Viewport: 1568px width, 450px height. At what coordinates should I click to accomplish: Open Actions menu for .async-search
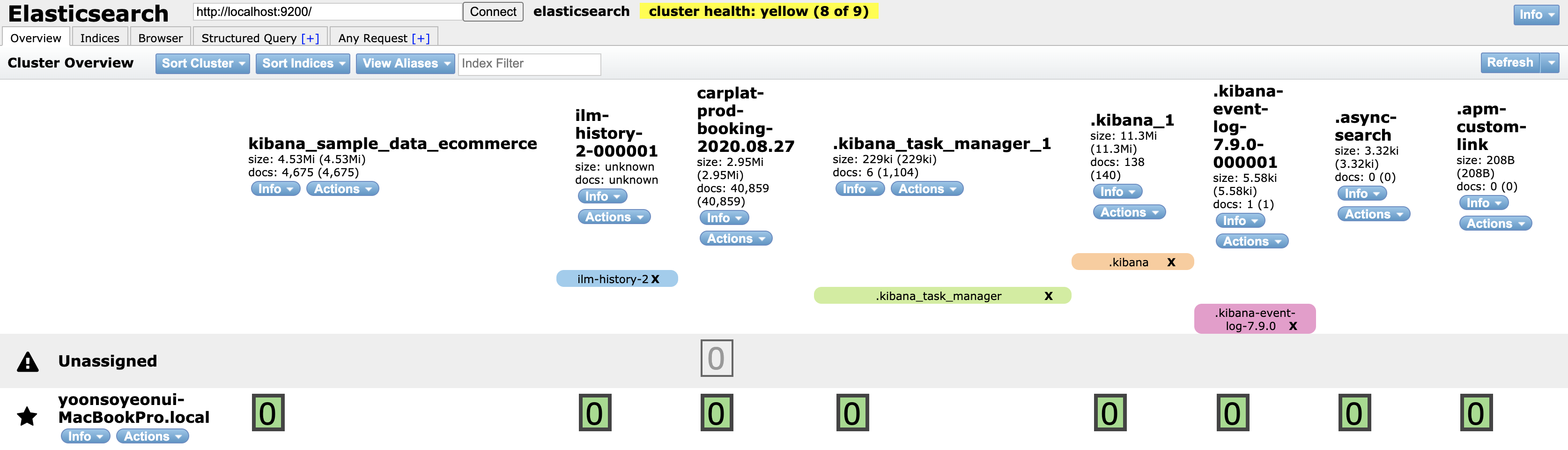(1374, 214)
